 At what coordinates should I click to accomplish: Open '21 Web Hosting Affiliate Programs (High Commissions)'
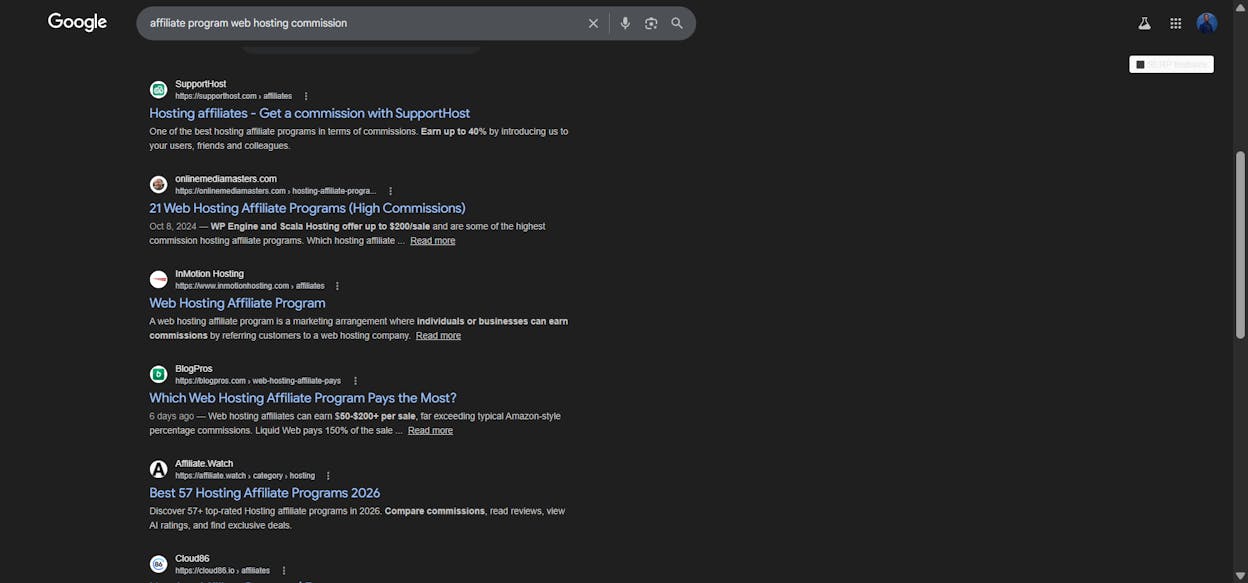pos(307,208)
